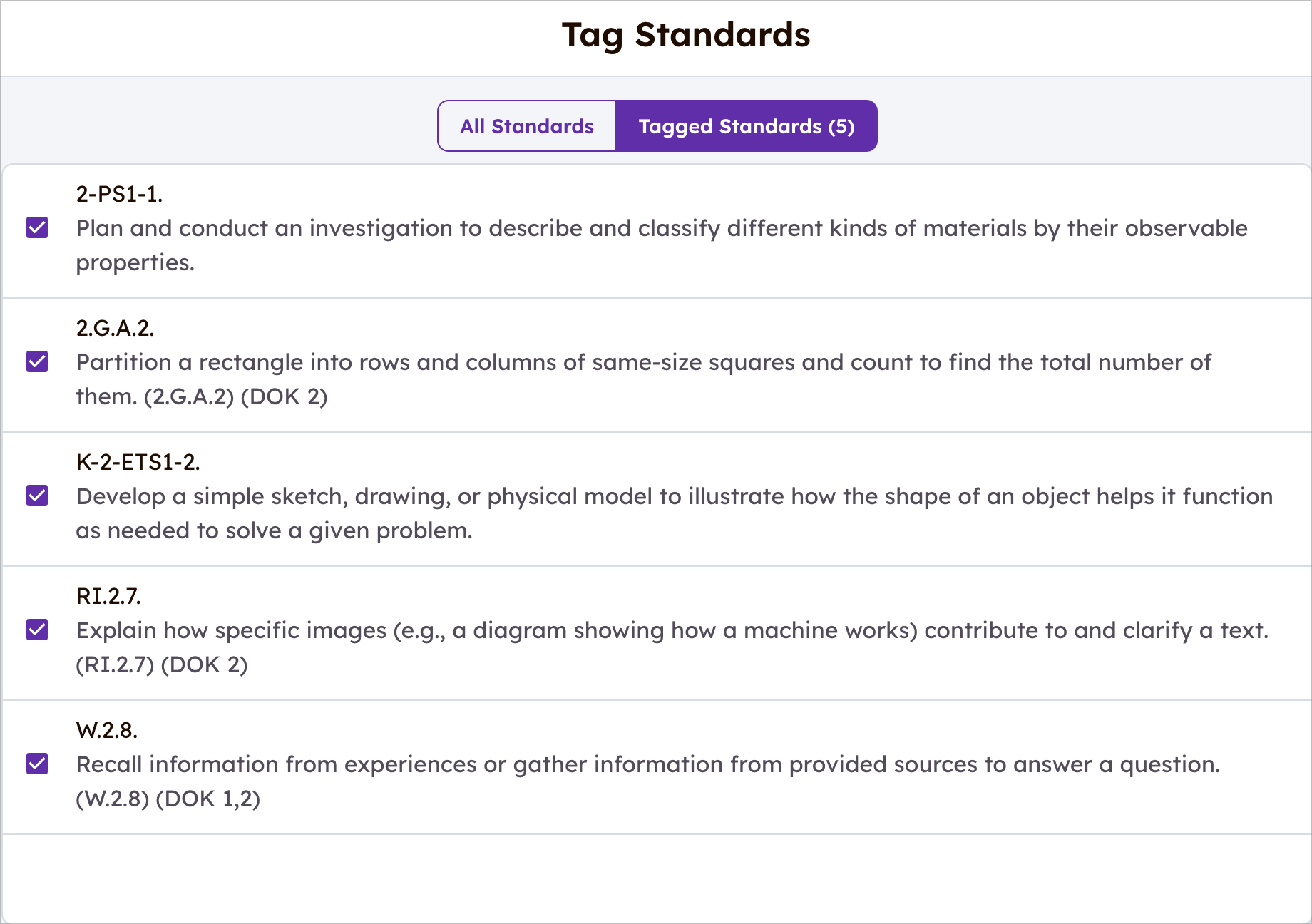Switch to the All Standards tab

point(526,125)
